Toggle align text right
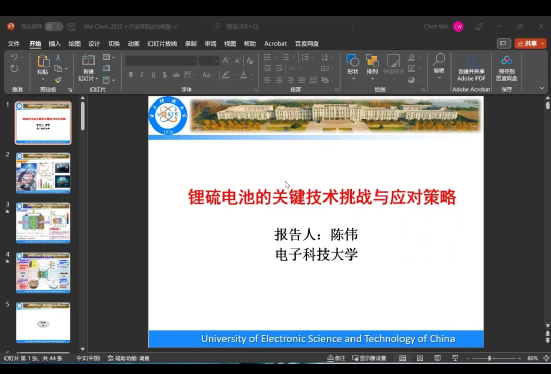Screen dimensions: 551x374 tap(291, 80)
